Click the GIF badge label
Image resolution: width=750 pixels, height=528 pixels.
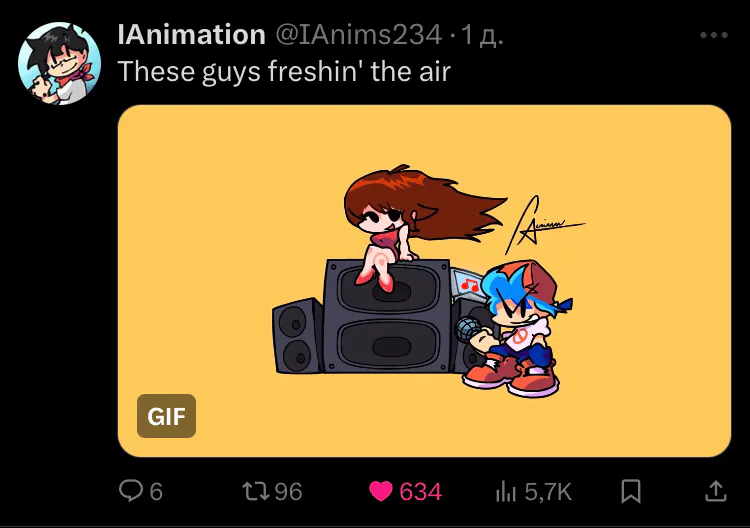coord(166,416)
